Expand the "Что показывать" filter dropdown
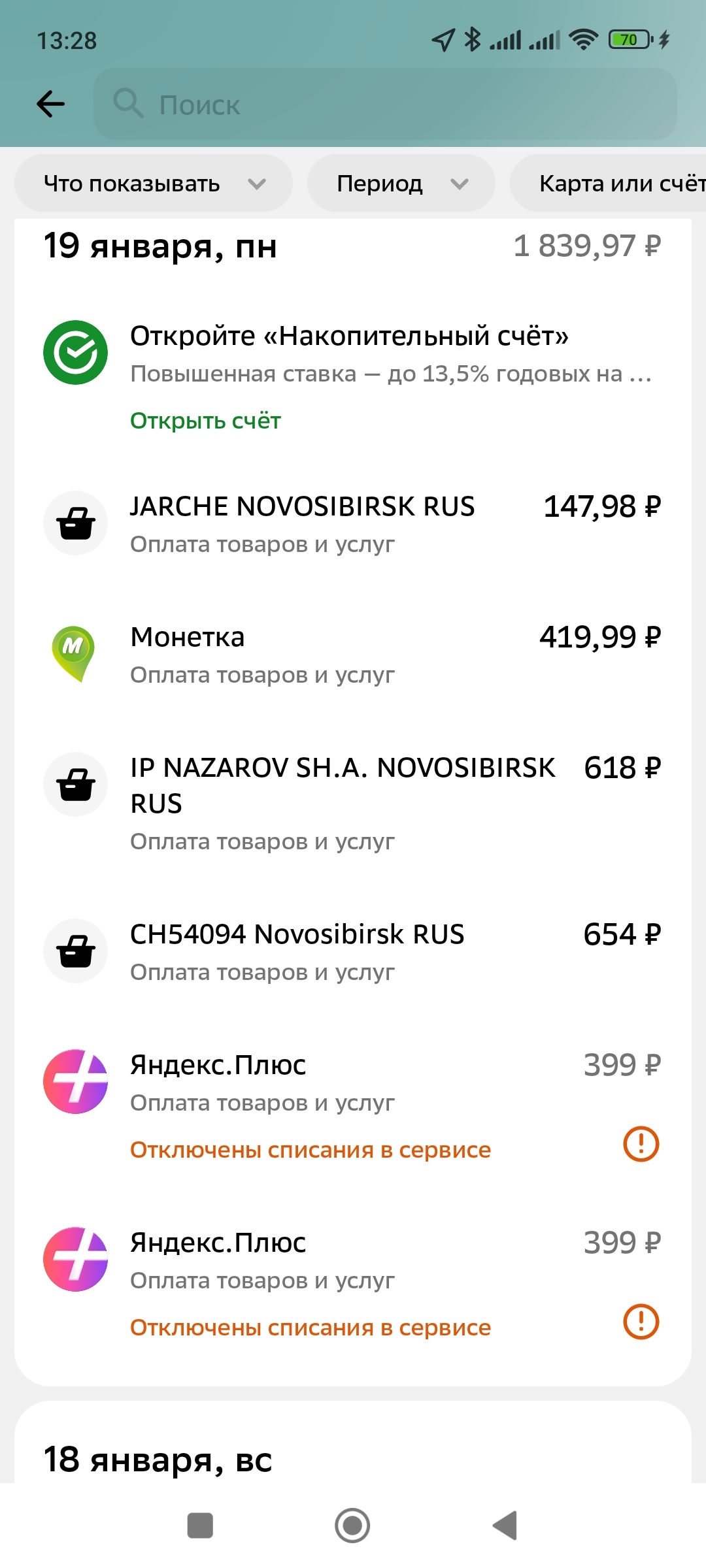This screenshot has width=706, height=1568. point(154,184)
